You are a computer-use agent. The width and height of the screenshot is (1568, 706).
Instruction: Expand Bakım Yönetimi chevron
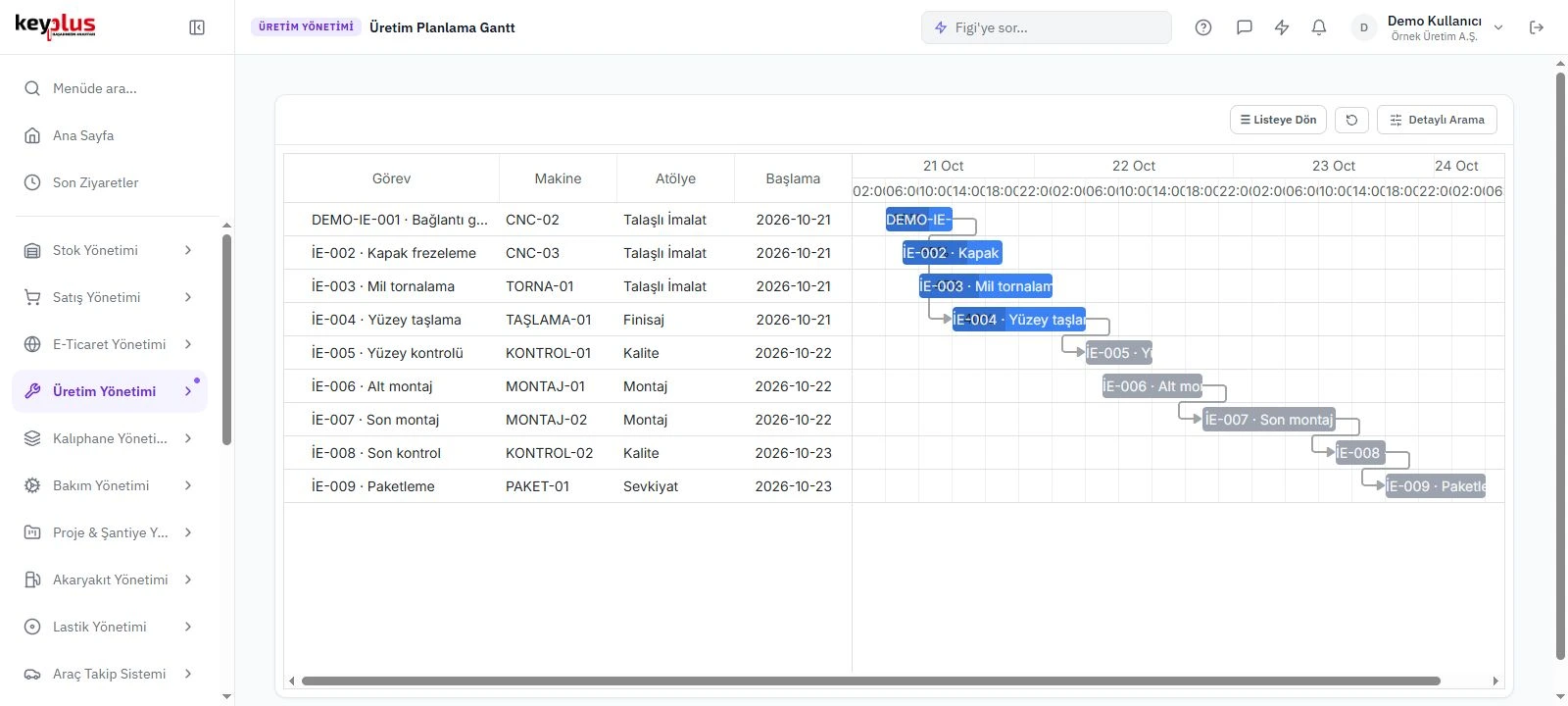(188, 485)
